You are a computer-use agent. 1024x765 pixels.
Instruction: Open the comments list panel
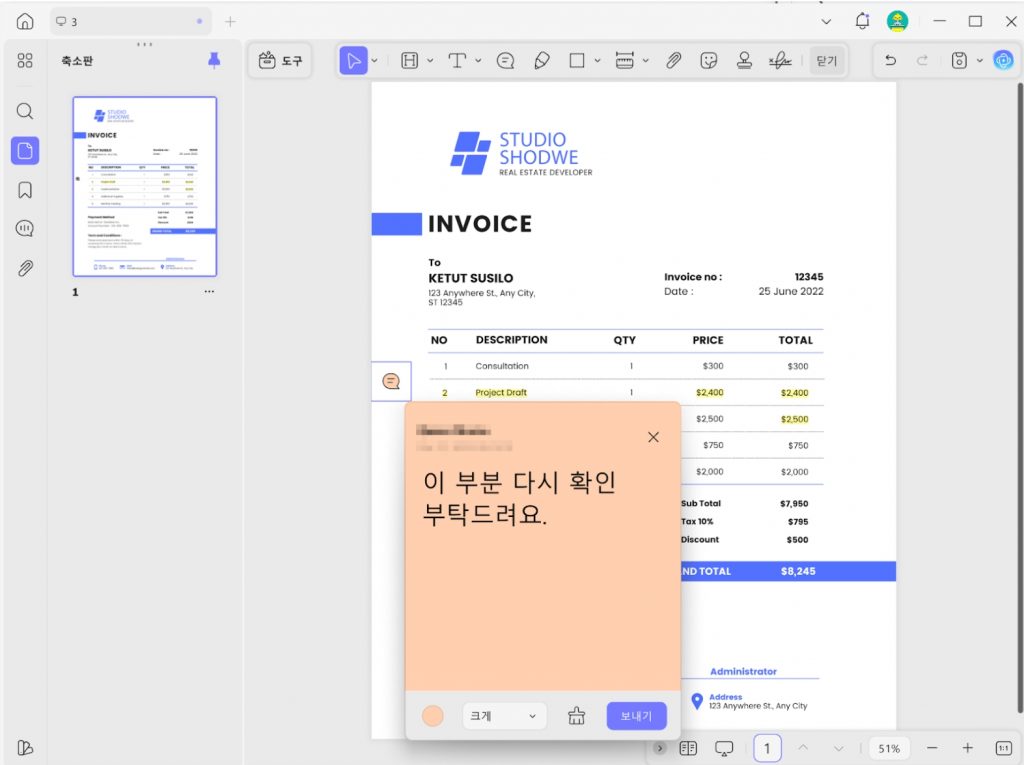25,229
